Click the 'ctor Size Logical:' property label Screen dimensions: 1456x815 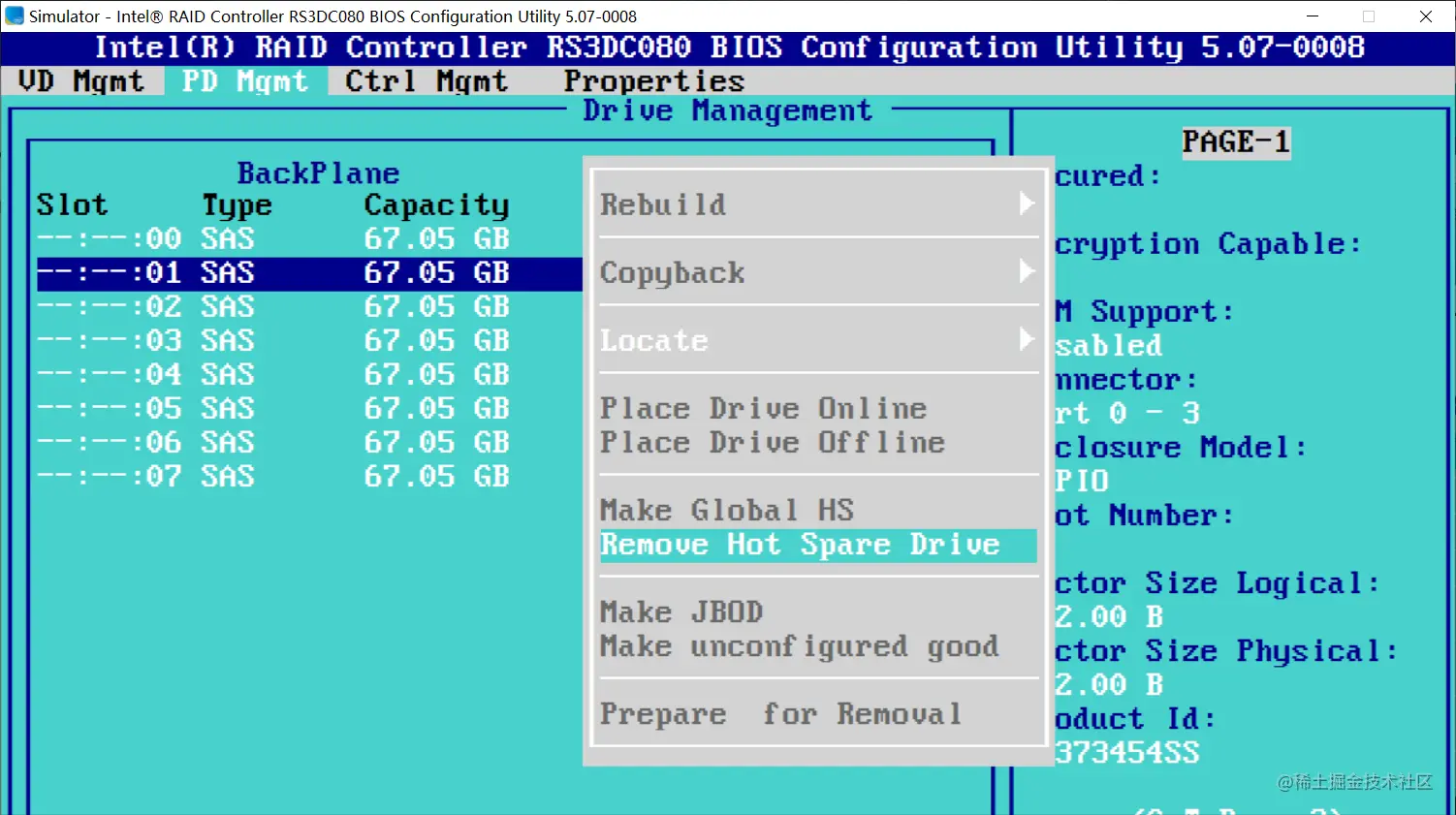(x=1217, y=583)
